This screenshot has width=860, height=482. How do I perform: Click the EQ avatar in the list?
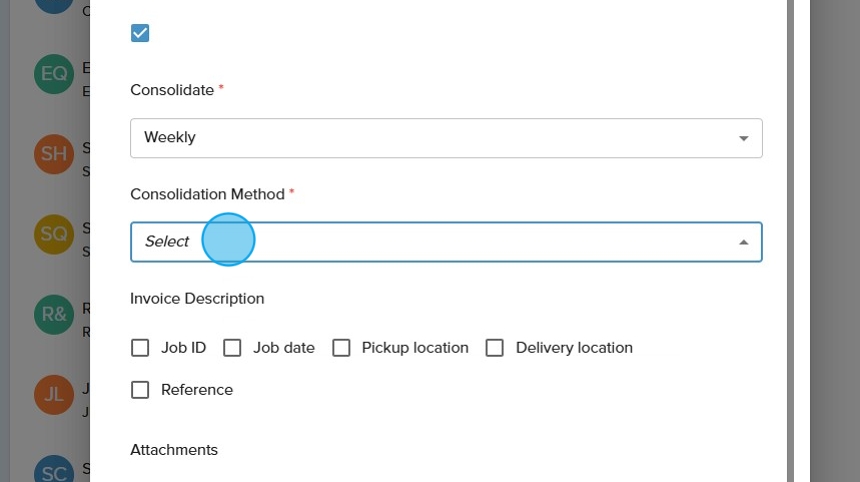(x=54, y=74)
